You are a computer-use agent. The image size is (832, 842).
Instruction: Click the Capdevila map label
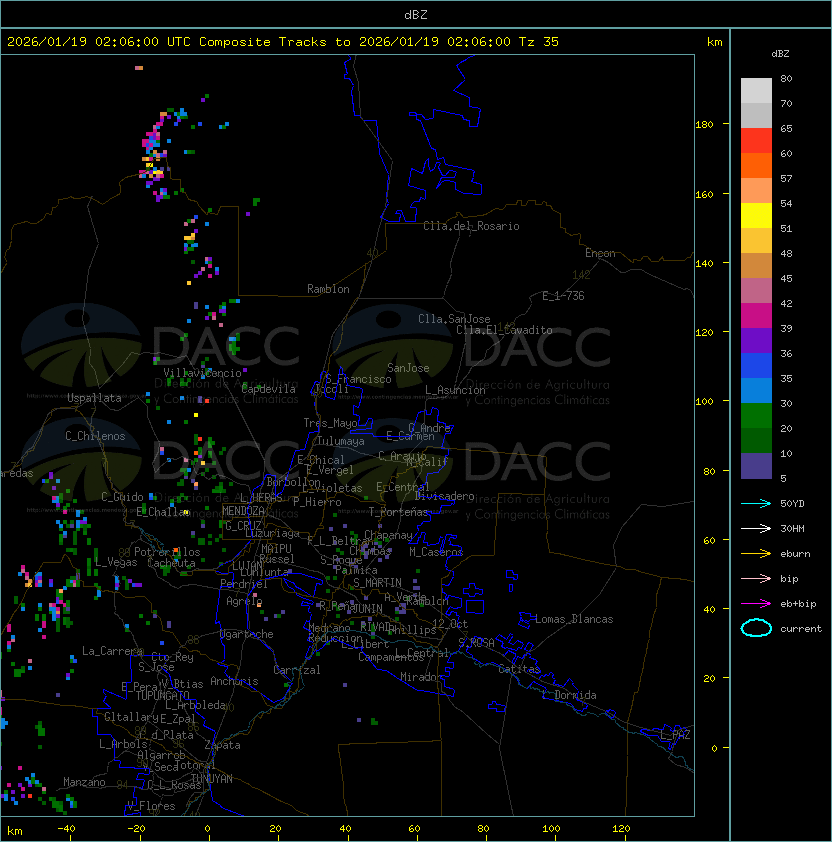click(268, 389)
